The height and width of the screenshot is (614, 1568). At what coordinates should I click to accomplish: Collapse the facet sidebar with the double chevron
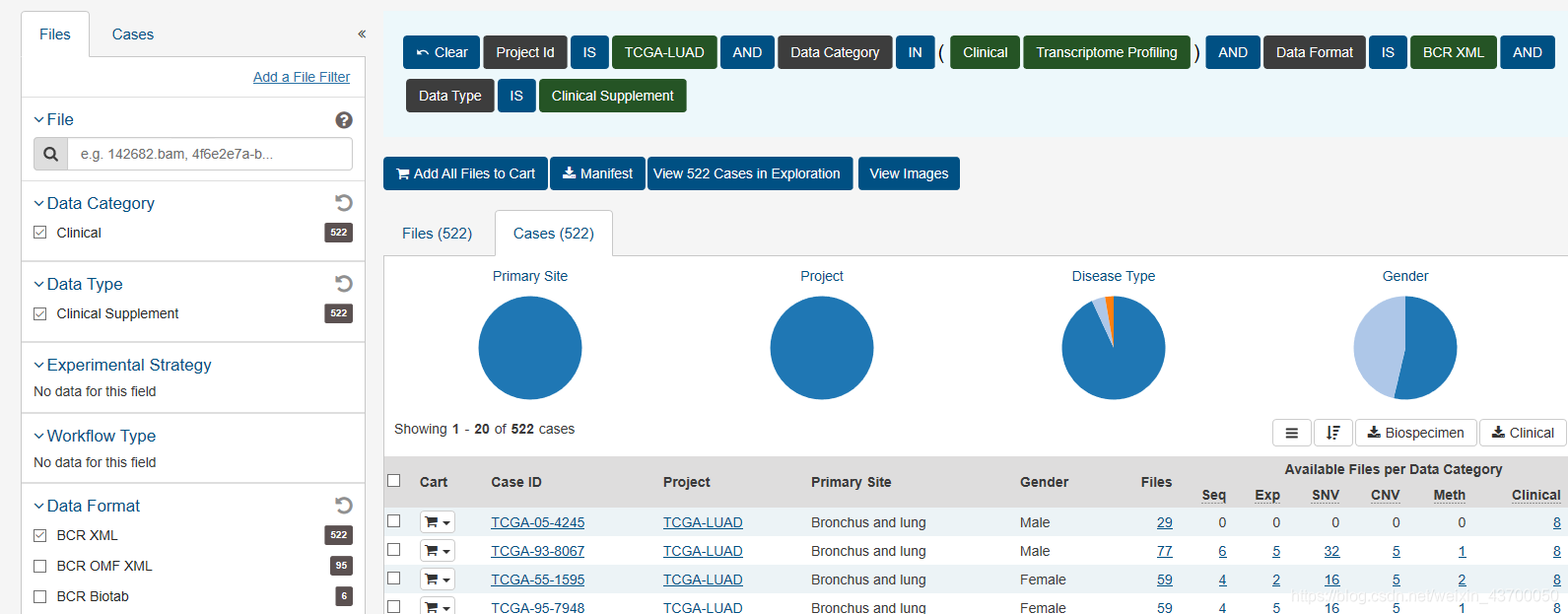[x=362, y=34]
